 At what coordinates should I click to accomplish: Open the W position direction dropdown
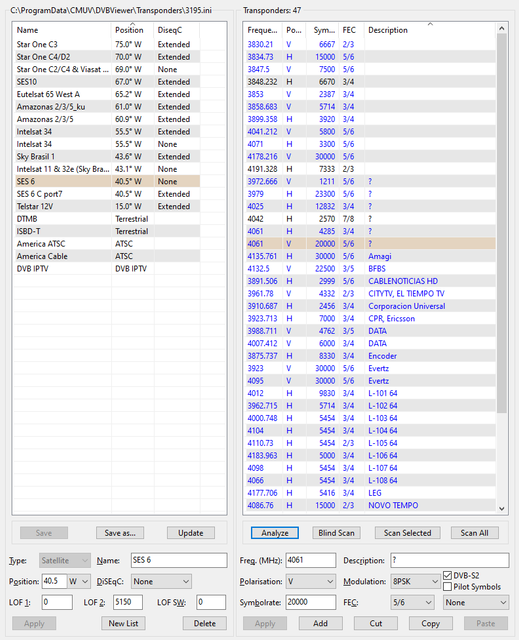coord(79,581)
